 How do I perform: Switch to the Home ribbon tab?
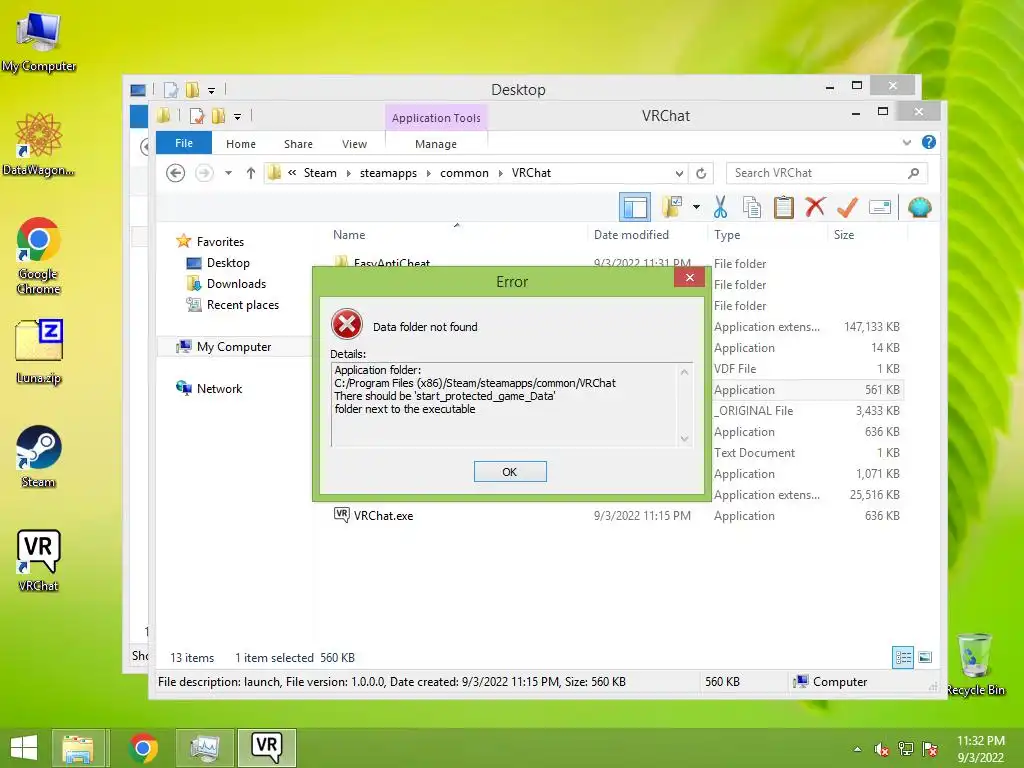click(x=241, y=144)
